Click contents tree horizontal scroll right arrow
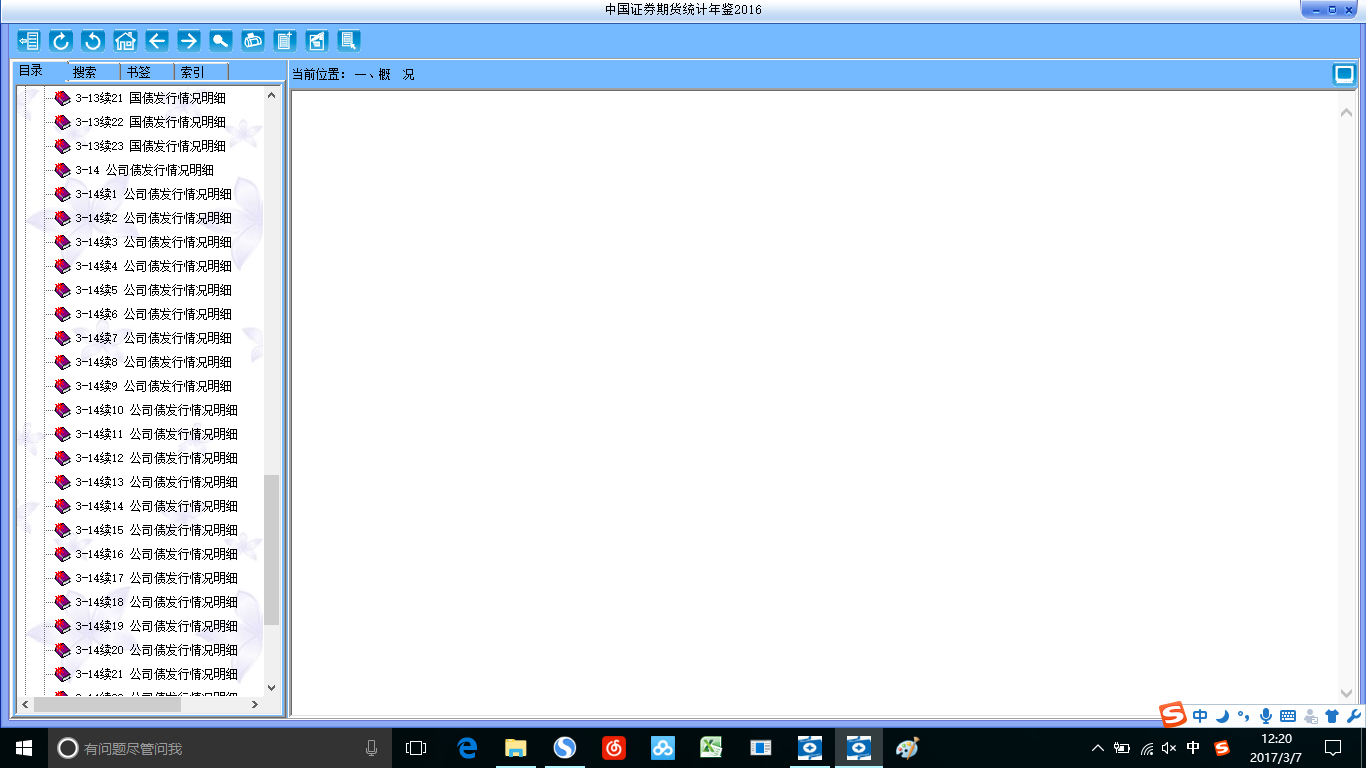This screenshot has width=1366, height=768. click(x=255, y=704)
